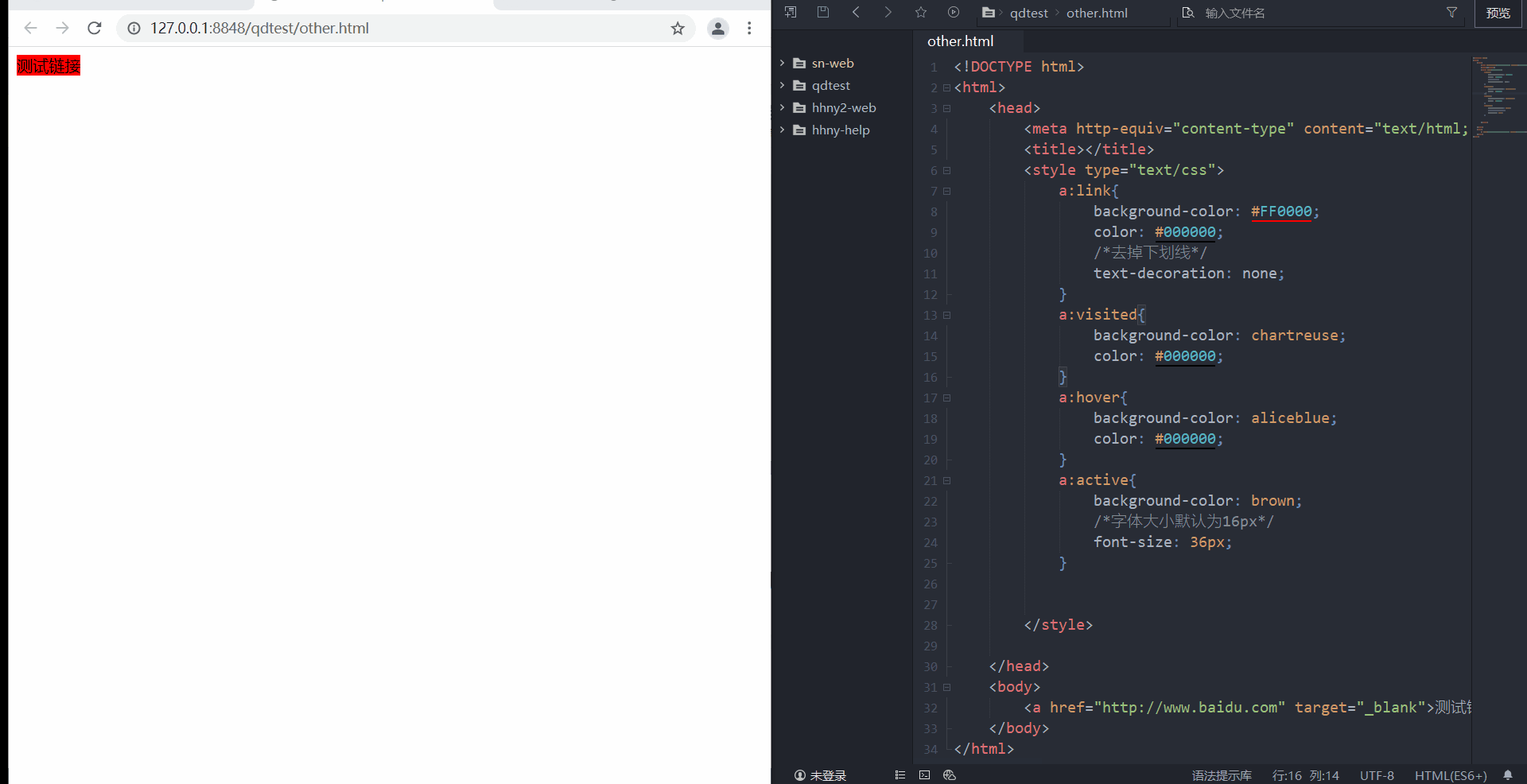The width and height of the screenshot is (1527, 784).
Task: Expand the hhny-help project folder
Action: click(783, 130)
